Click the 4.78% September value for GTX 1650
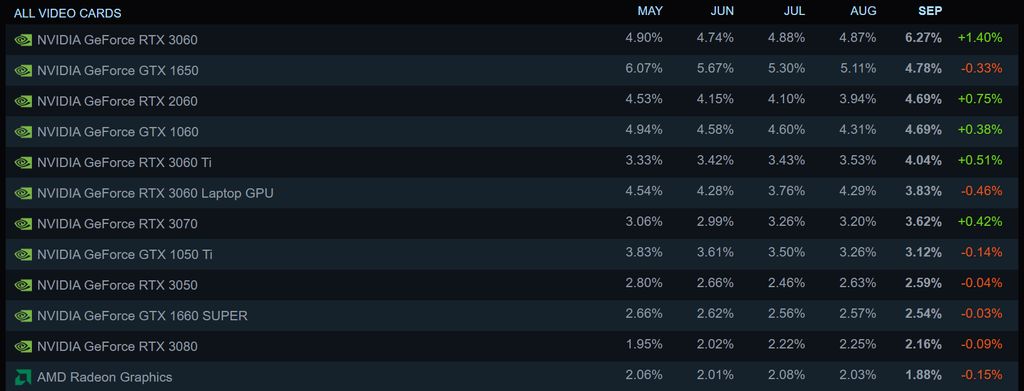 point(923,69)
